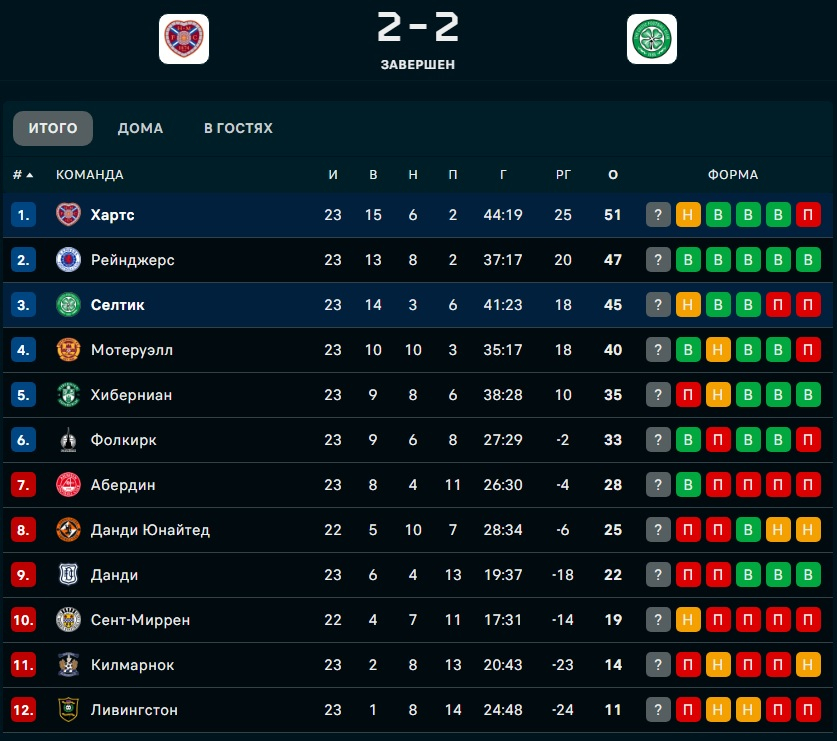837x741 pixels.
Task: Switch to the ДОМА tab
Action: tap(140, 128)
